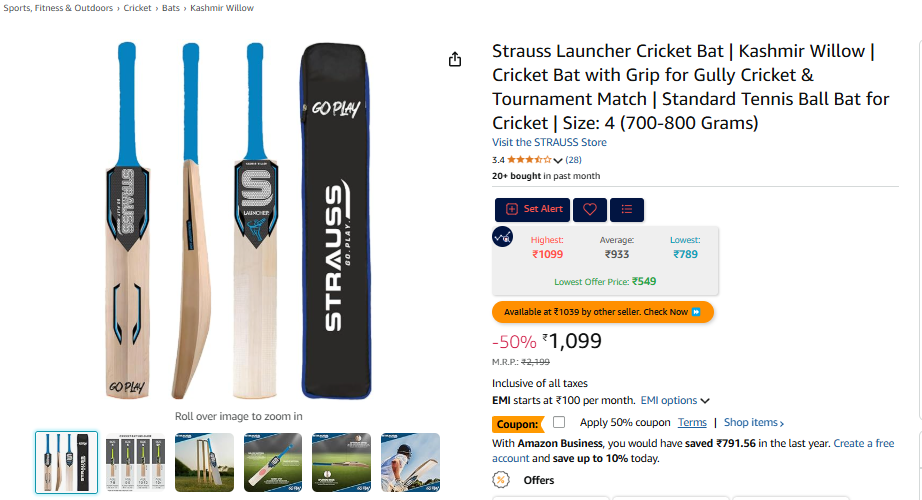Open the coupon Terms link

tap(692, 422)
